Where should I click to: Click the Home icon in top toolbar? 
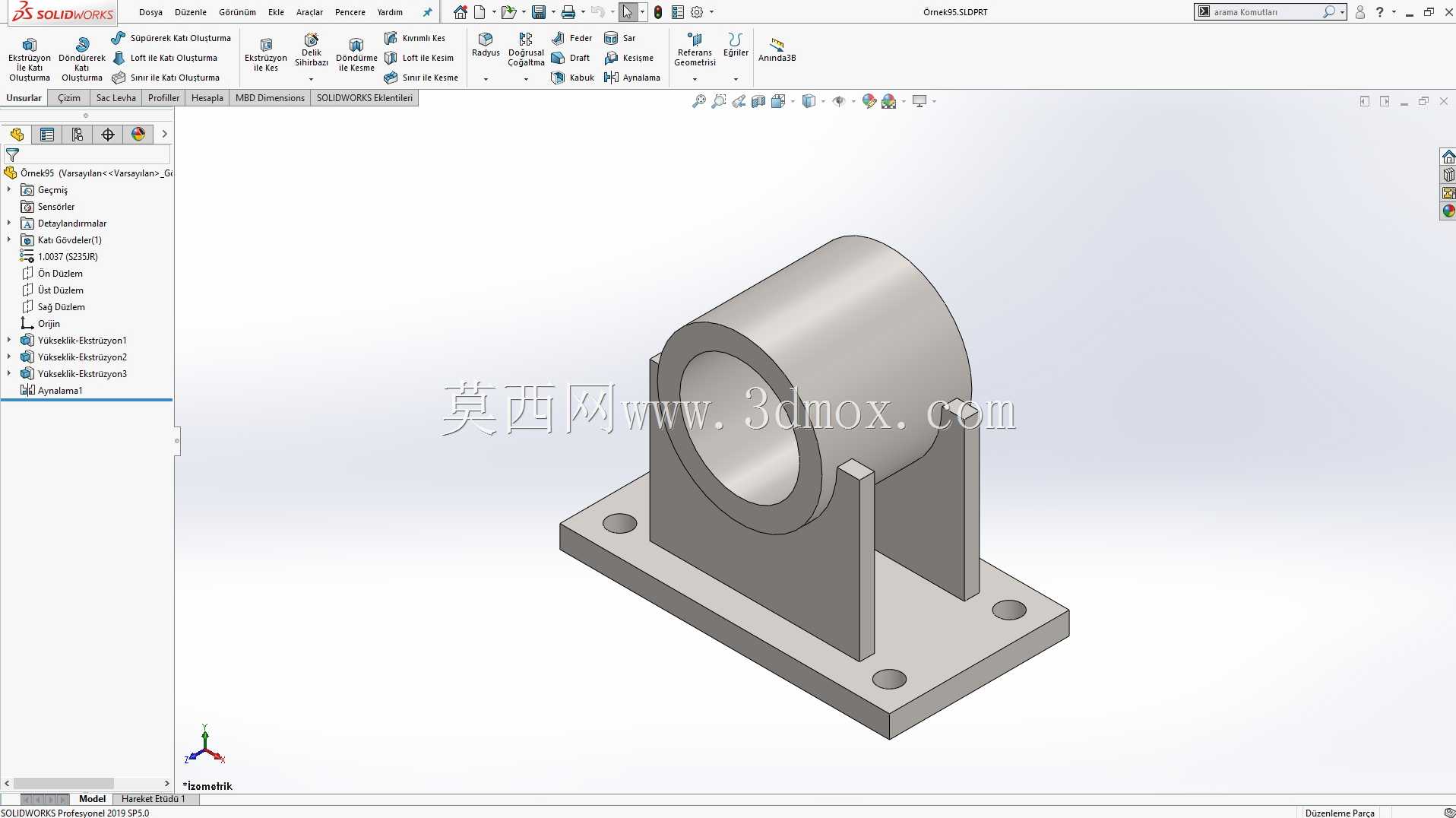pos(461,12)
